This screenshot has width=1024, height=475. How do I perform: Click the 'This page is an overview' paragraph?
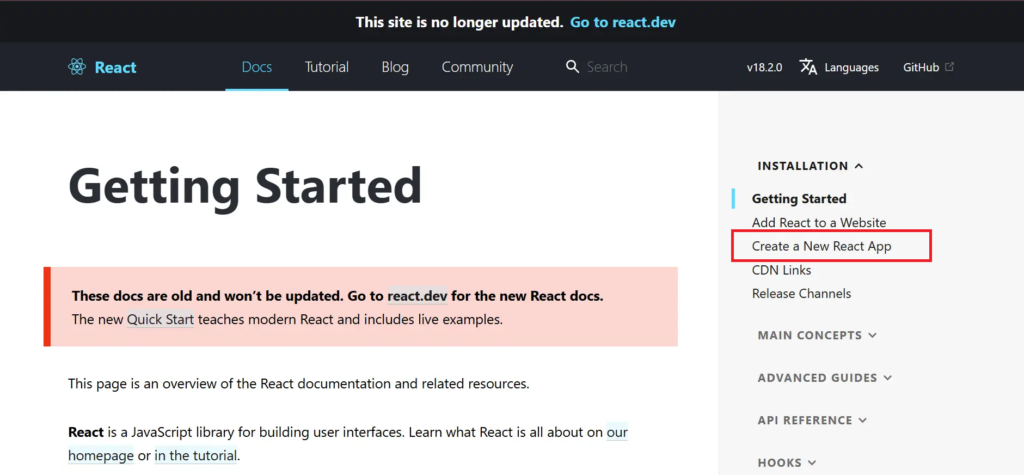(298, 384)
